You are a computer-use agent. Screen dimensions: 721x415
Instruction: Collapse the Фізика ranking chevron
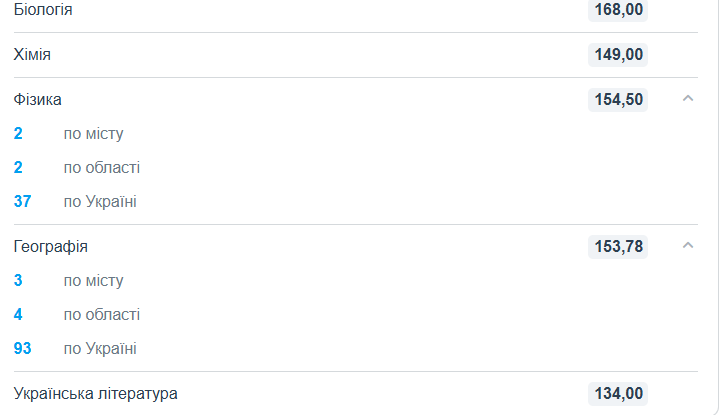tap(687, 99)
